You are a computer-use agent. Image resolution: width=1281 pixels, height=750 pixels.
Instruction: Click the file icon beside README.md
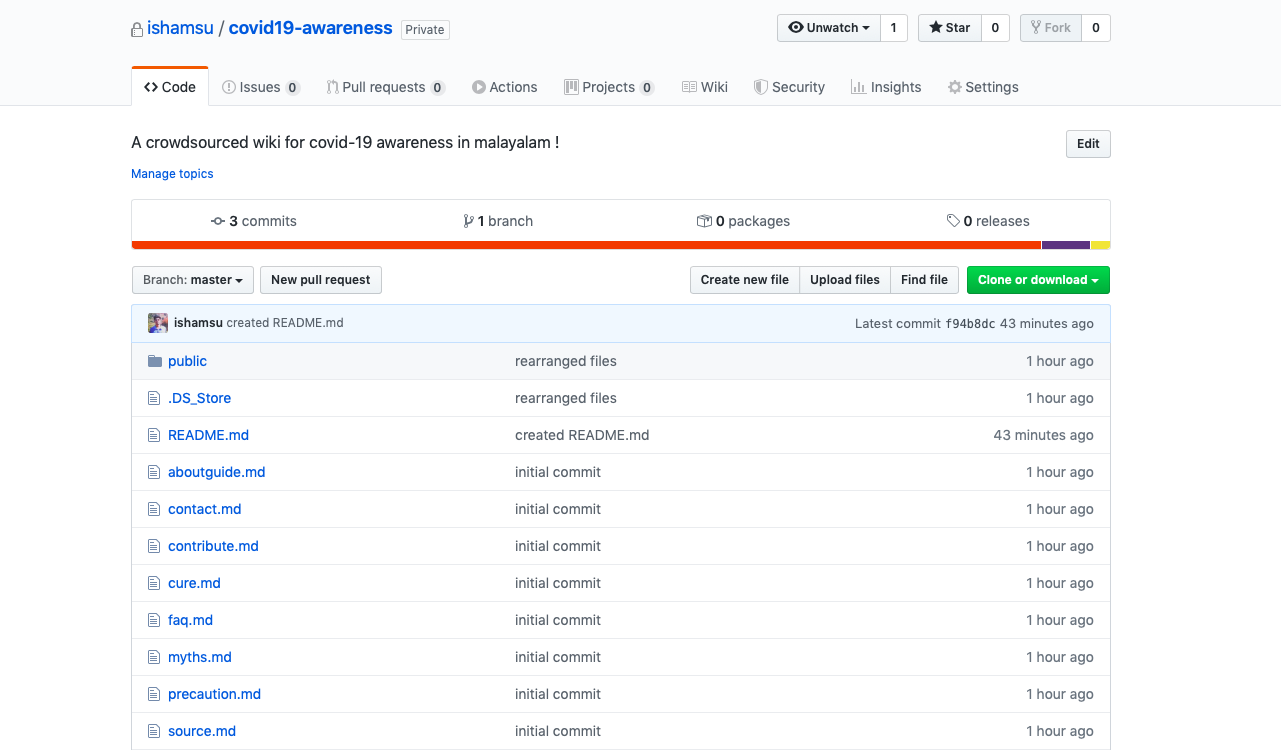coord(154,435)
